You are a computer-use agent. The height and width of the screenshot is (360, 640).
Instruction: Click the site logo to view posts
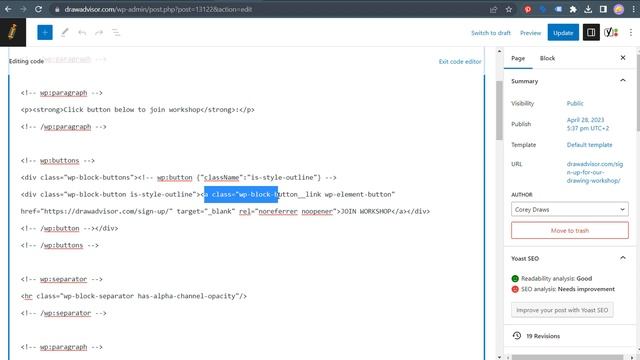[13, 32]
